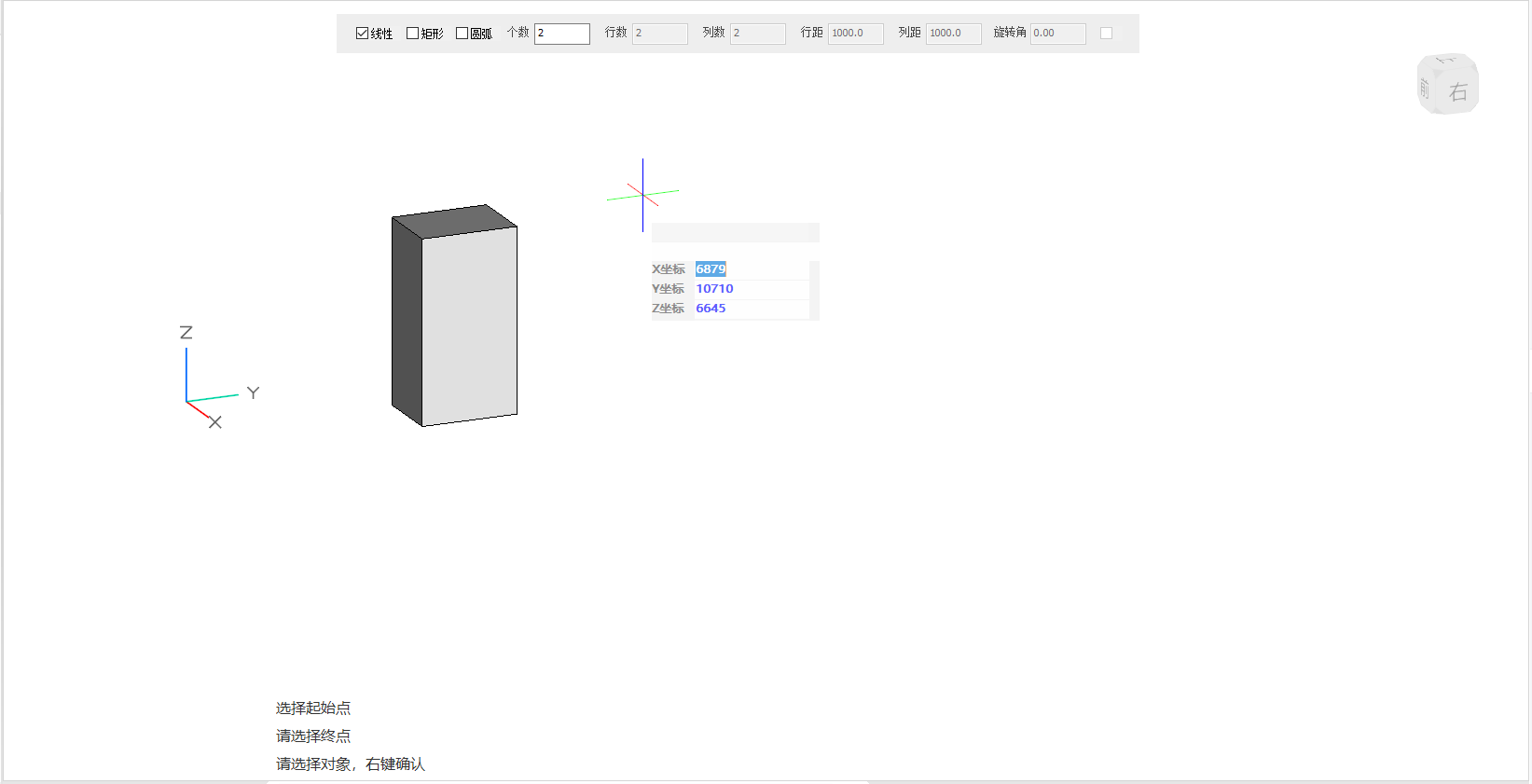Screen dimensions: 1532x784
Task: Click the 右 face of view cube
Action: 1458,92
